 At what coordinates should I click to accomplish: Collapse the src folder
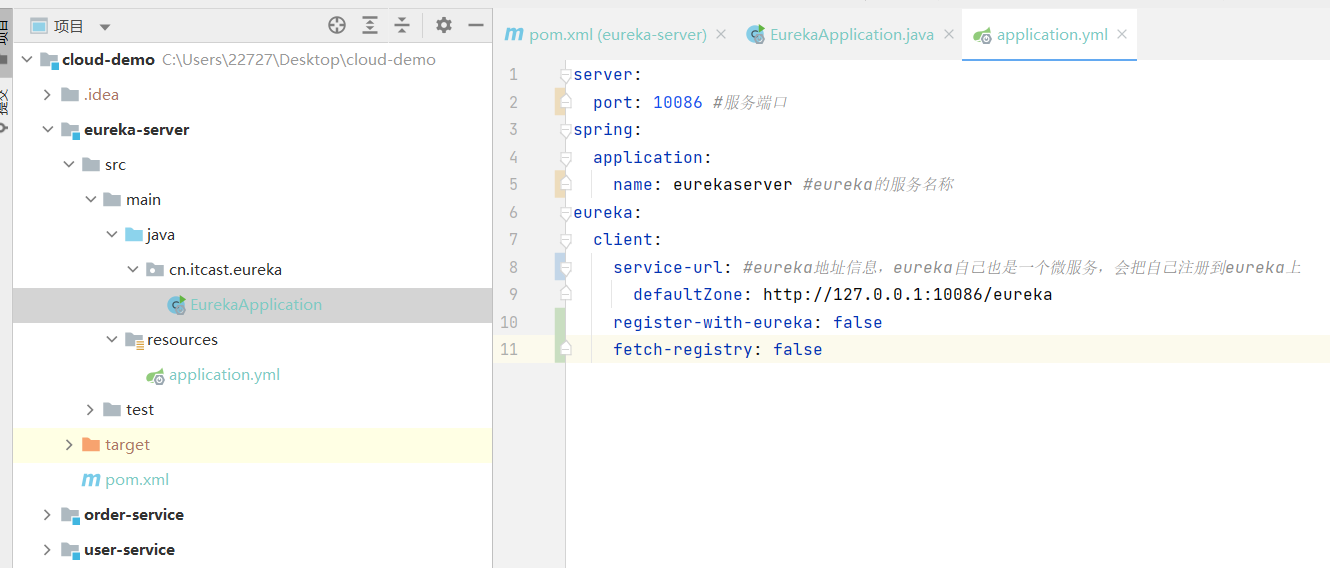click(68, 165)
